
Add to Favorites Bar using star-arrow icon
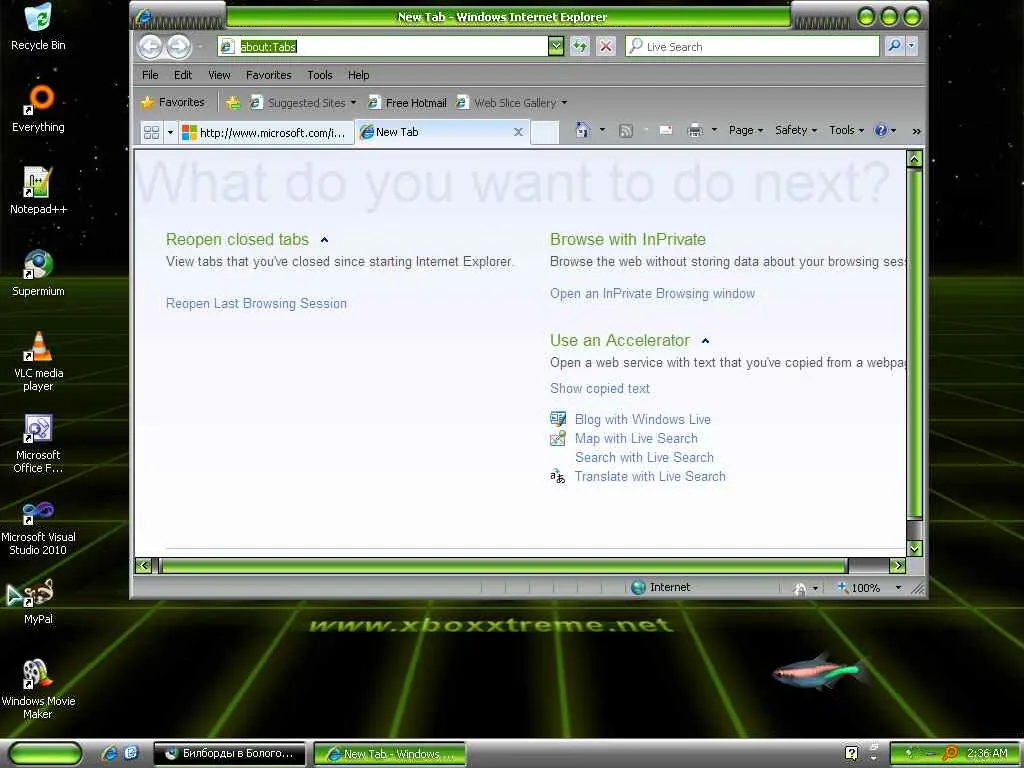(x=233, y=103)
